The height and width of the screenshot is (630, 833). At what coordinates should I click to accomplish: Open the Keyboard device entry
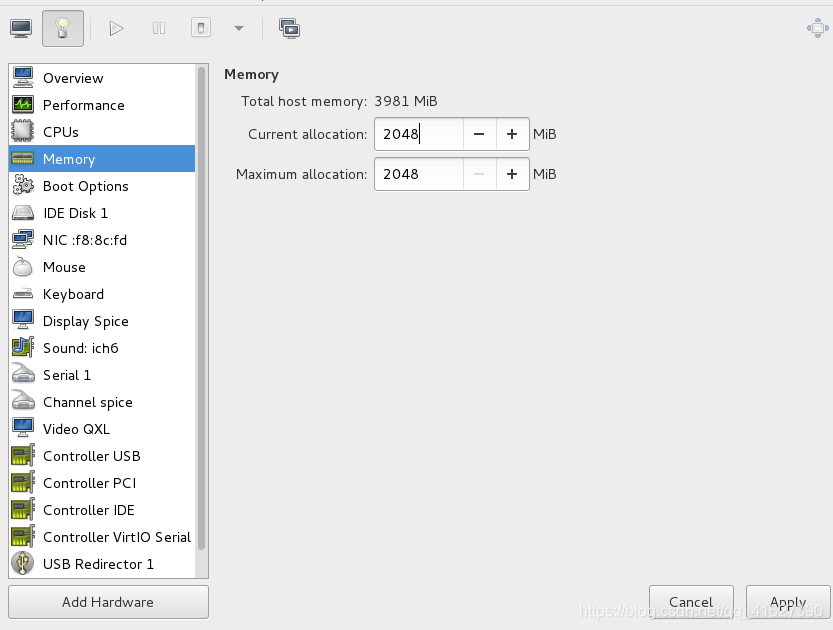102,294
